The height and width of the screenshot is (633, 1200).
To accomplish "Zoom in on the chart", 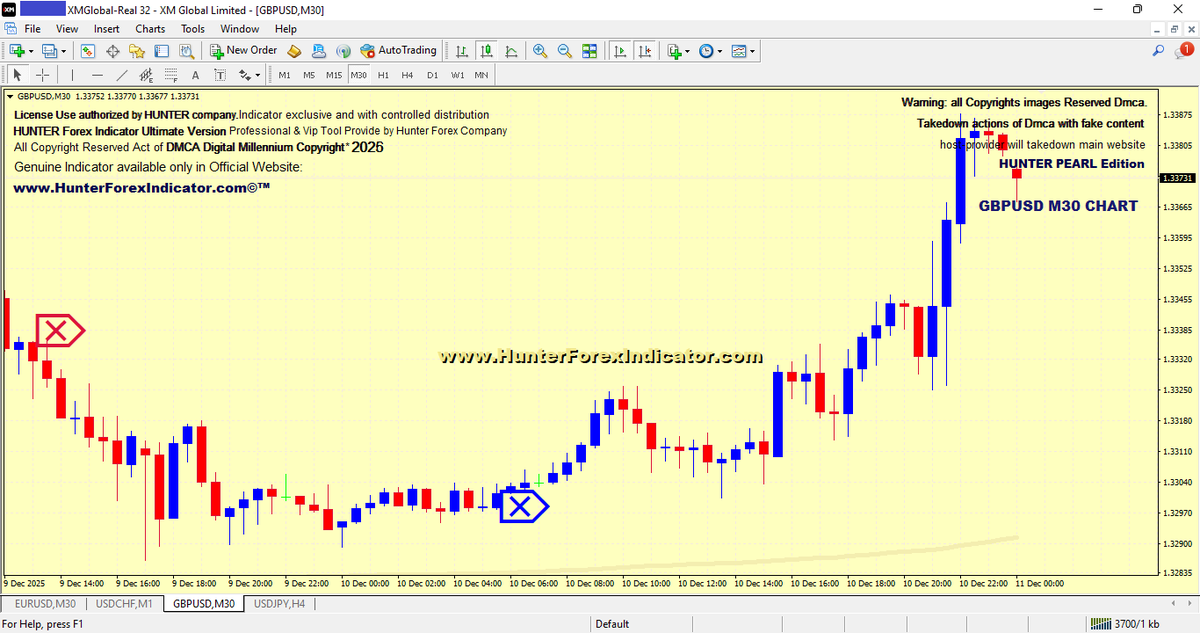I will click(x=540, y=51).
